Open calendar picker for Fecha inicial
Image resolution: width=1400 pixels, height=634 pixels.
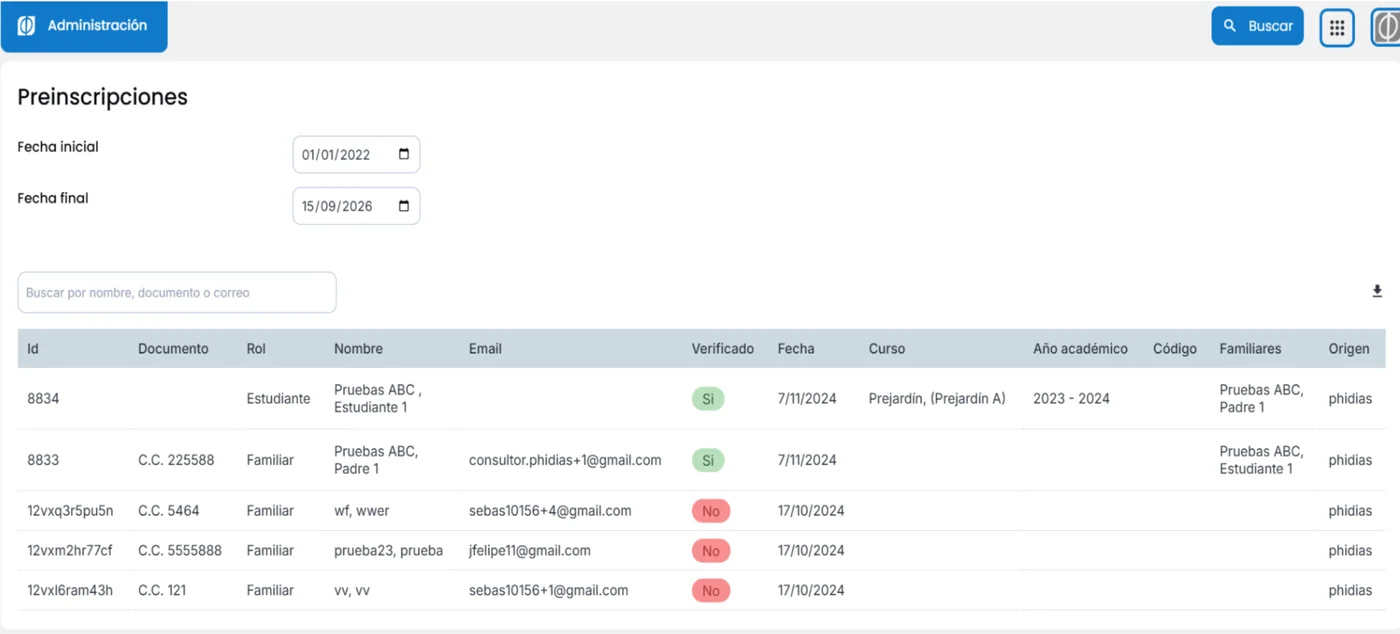[x=404, y=154]
